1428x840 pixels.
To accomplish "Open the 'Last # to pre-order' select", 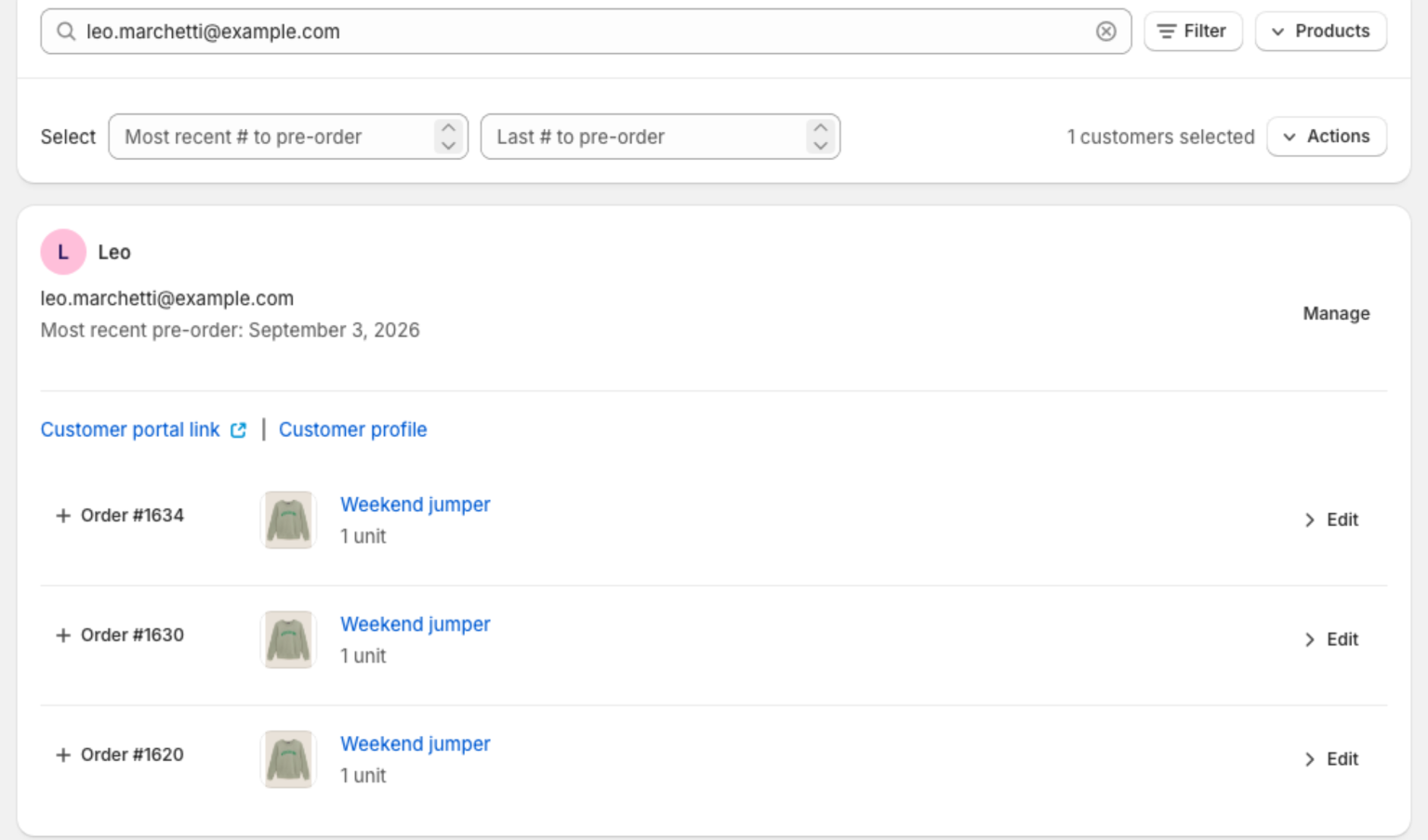I will 660,137.
